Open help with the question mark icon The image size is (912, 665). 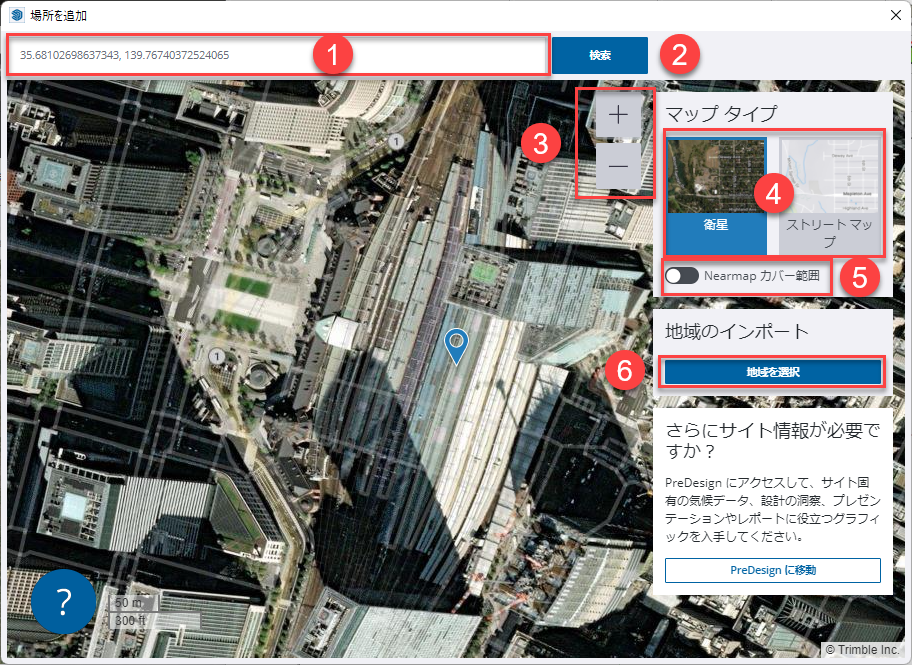pos(64,602)
